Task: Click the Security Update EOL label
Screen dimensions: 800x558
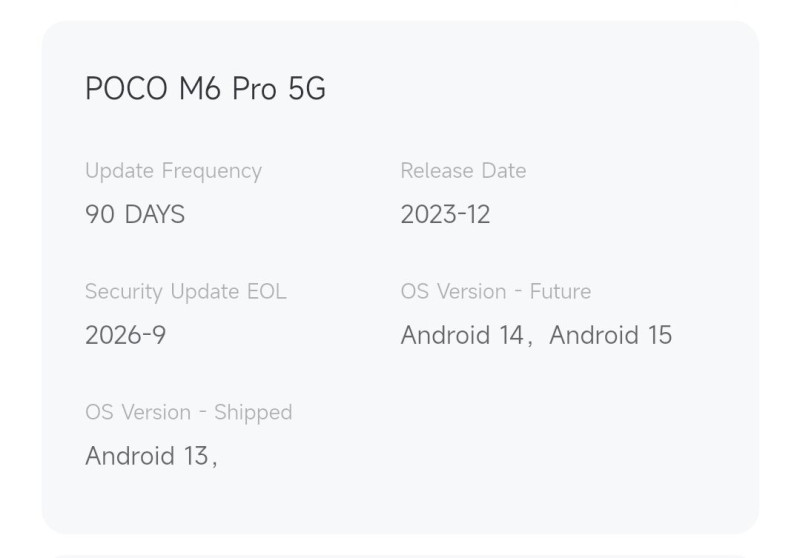Action: (186, 292)
